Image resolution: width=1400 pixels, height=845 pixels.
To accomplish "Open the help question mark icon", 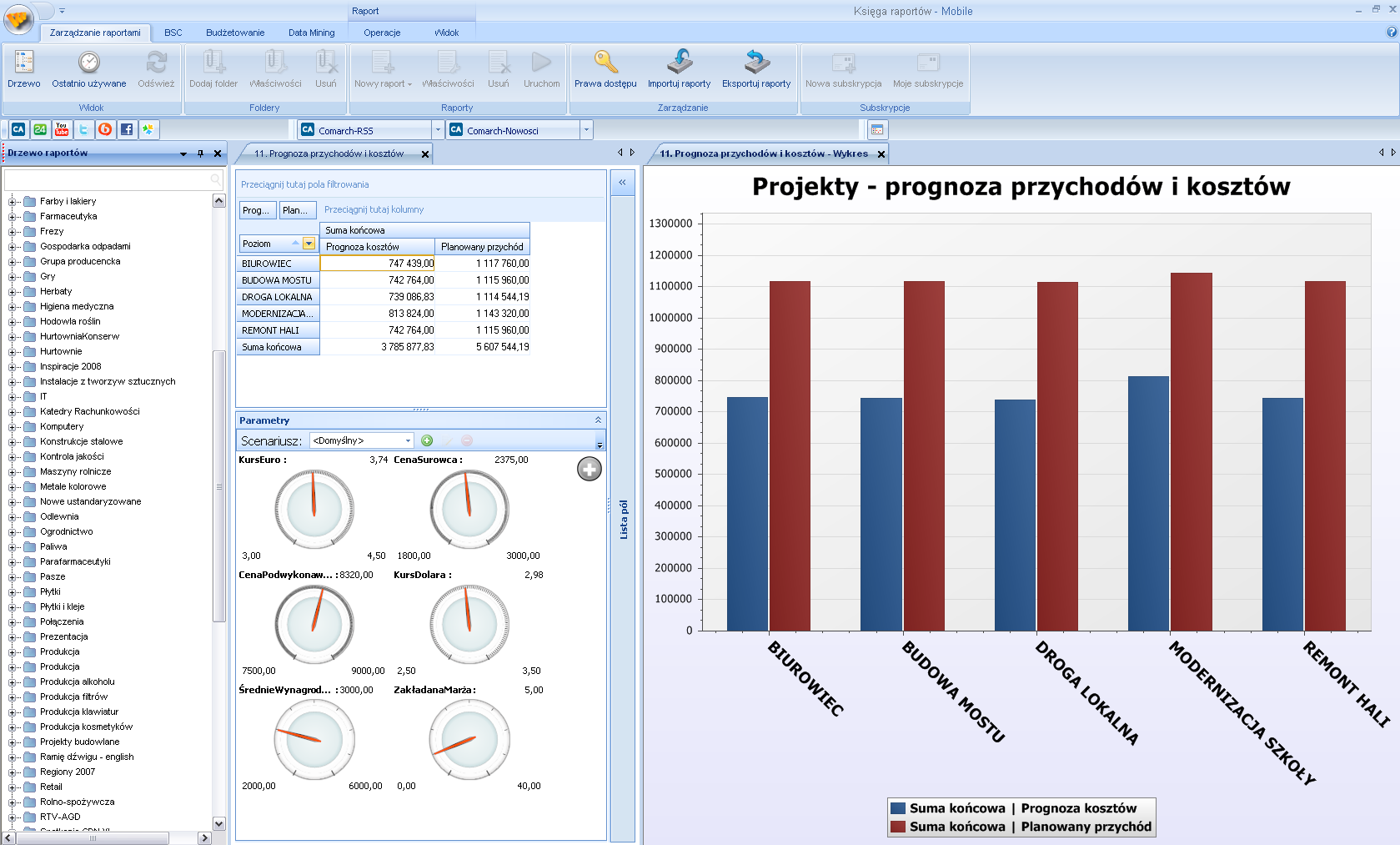I will tap(1391, 32).
